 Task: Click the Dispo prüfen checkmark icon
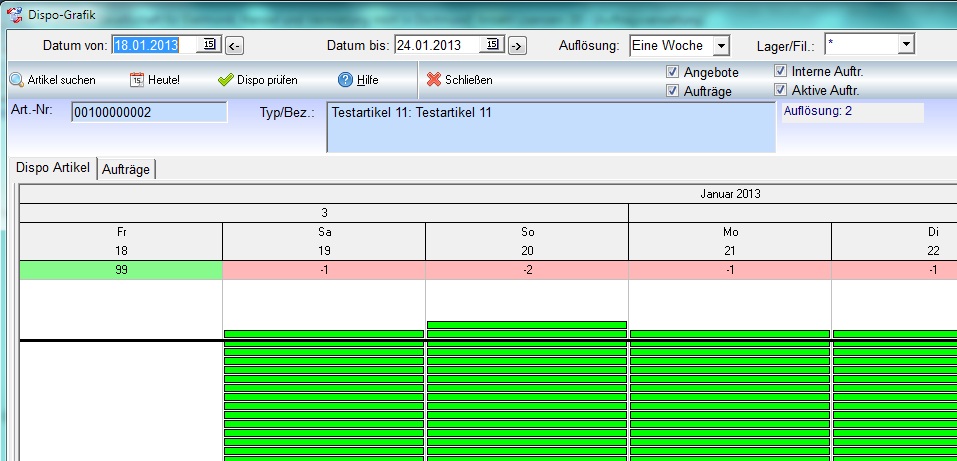click(x=226, y=80)
